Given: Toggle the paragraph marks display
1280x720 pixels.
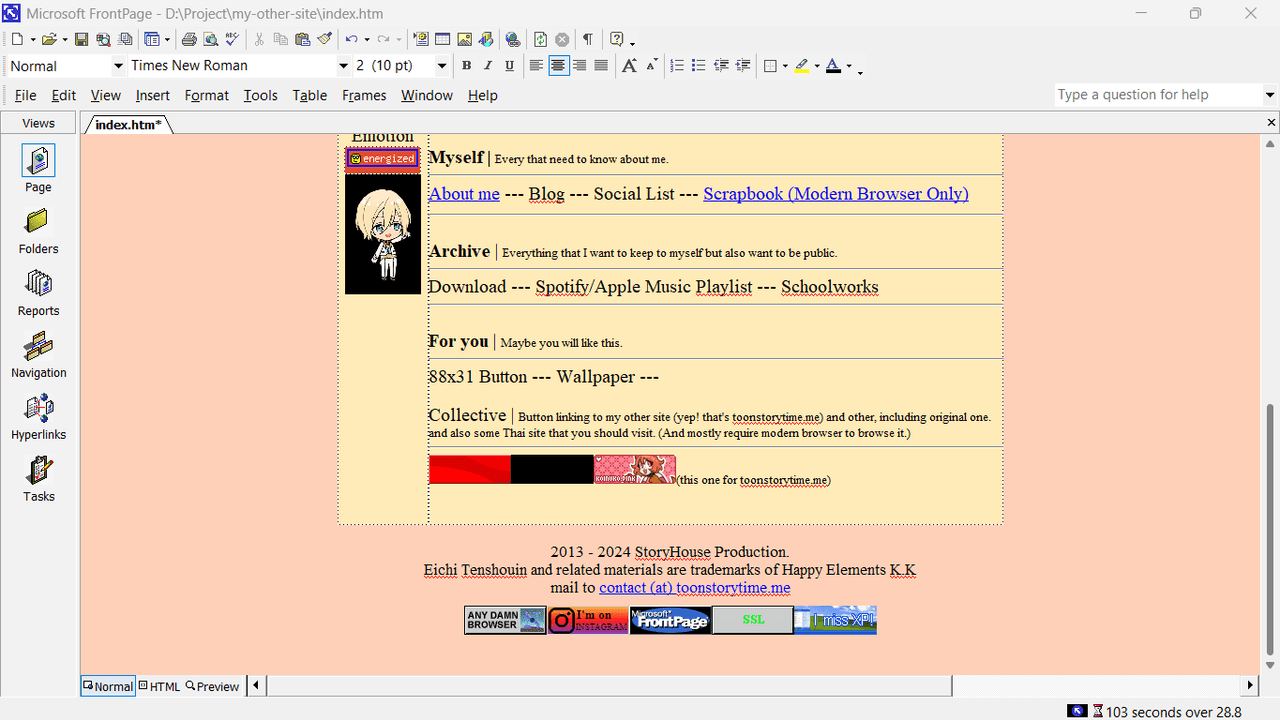Looking at the screenshot, I should (x=588, y=39).
